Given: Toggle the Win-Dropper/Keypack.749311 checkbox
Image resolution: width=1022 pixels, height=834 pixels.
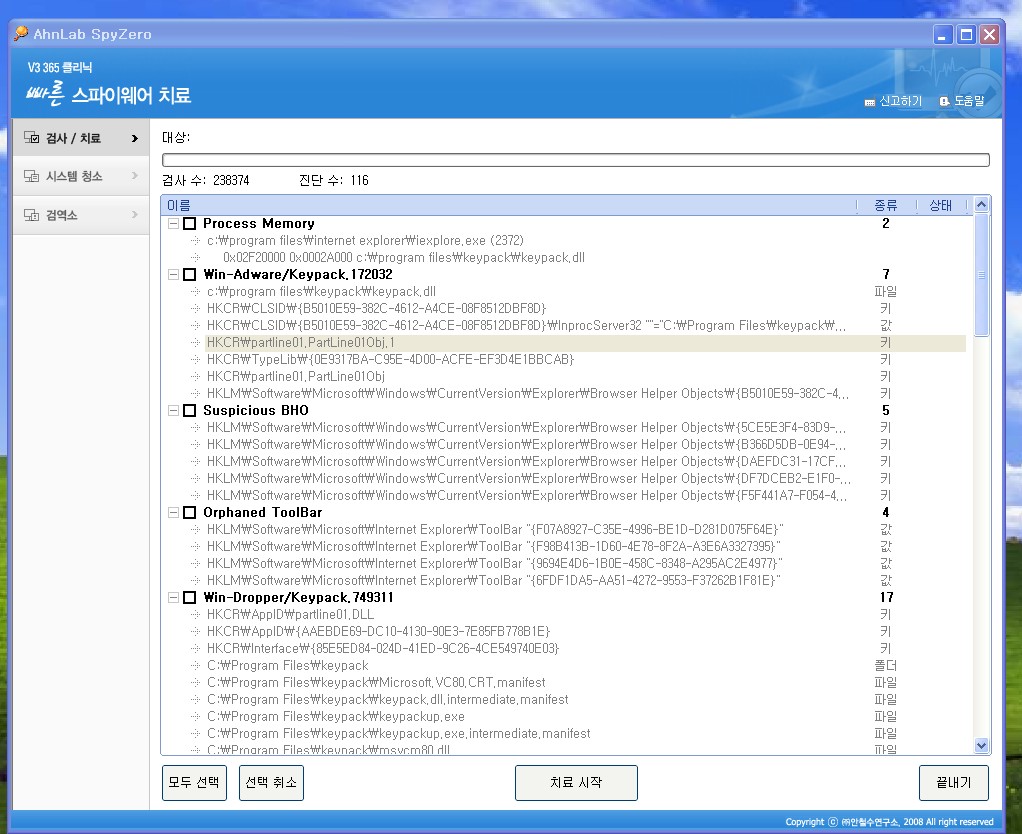Looking at the screenshot, I should click(190, 597).
